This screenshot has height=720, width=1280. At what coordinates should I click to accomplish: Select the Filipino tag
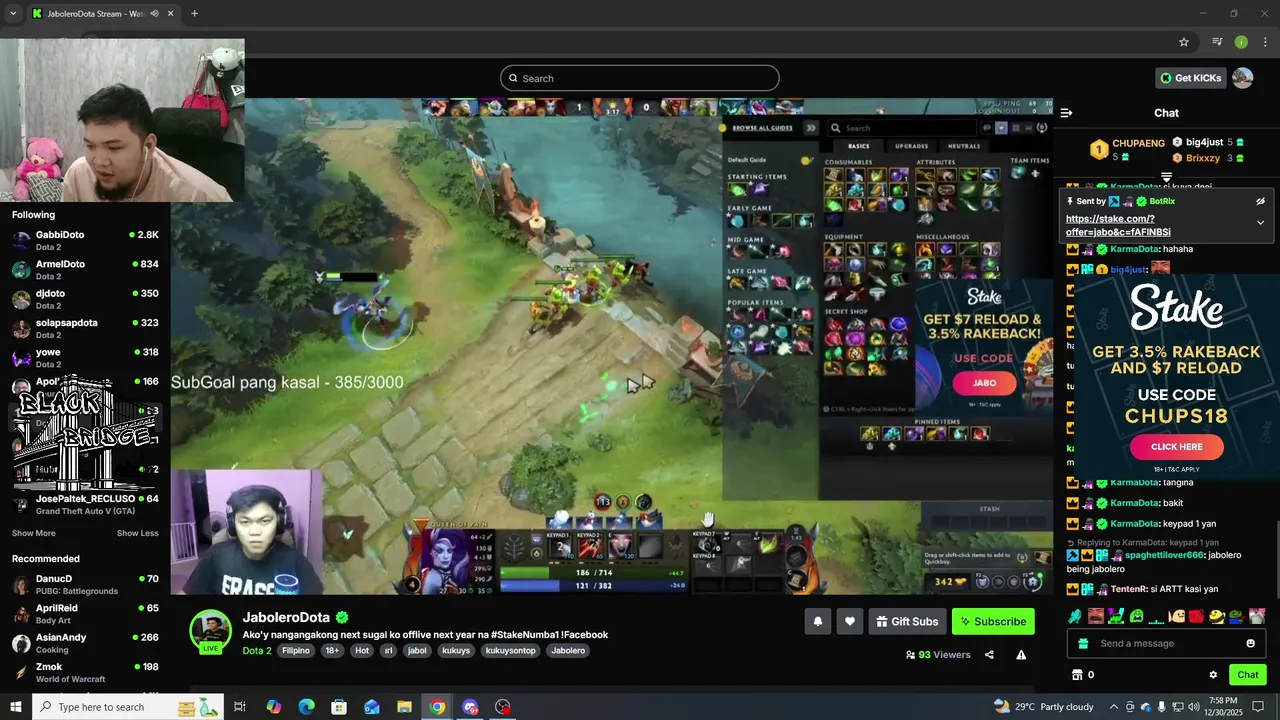pos(296,650)
